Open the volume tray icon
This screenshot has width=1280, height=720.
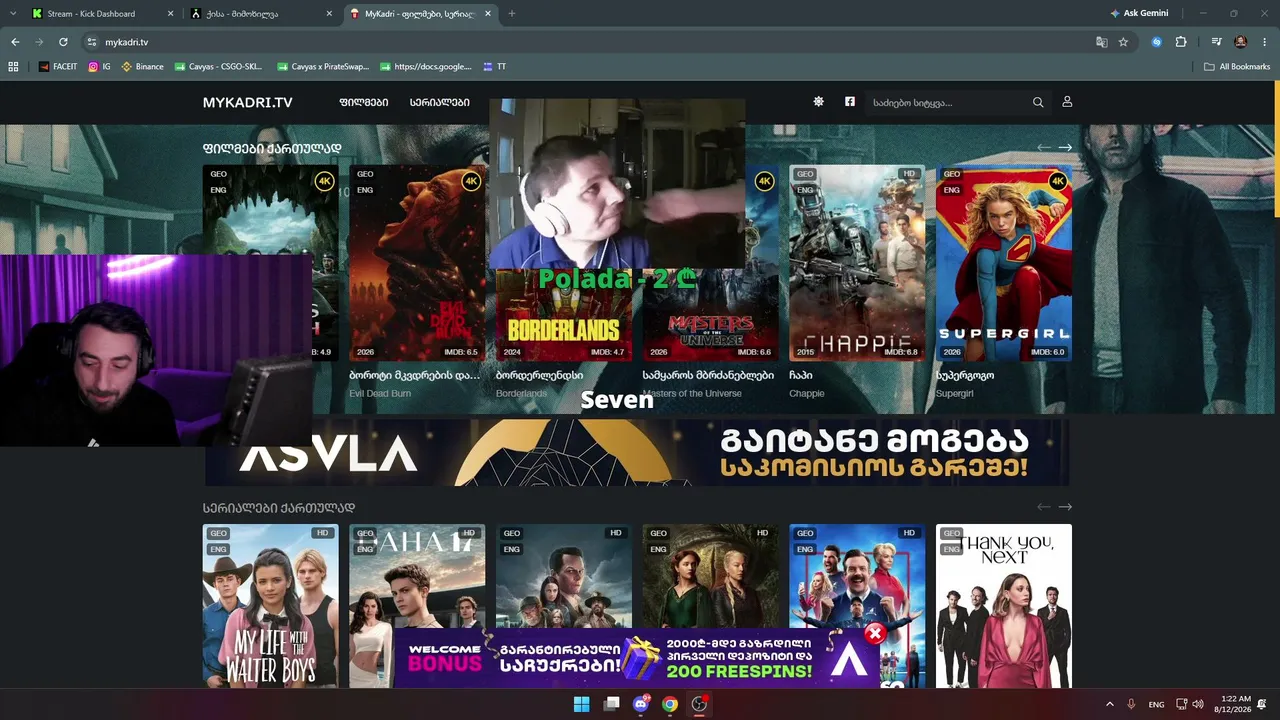pos(1198,704)
